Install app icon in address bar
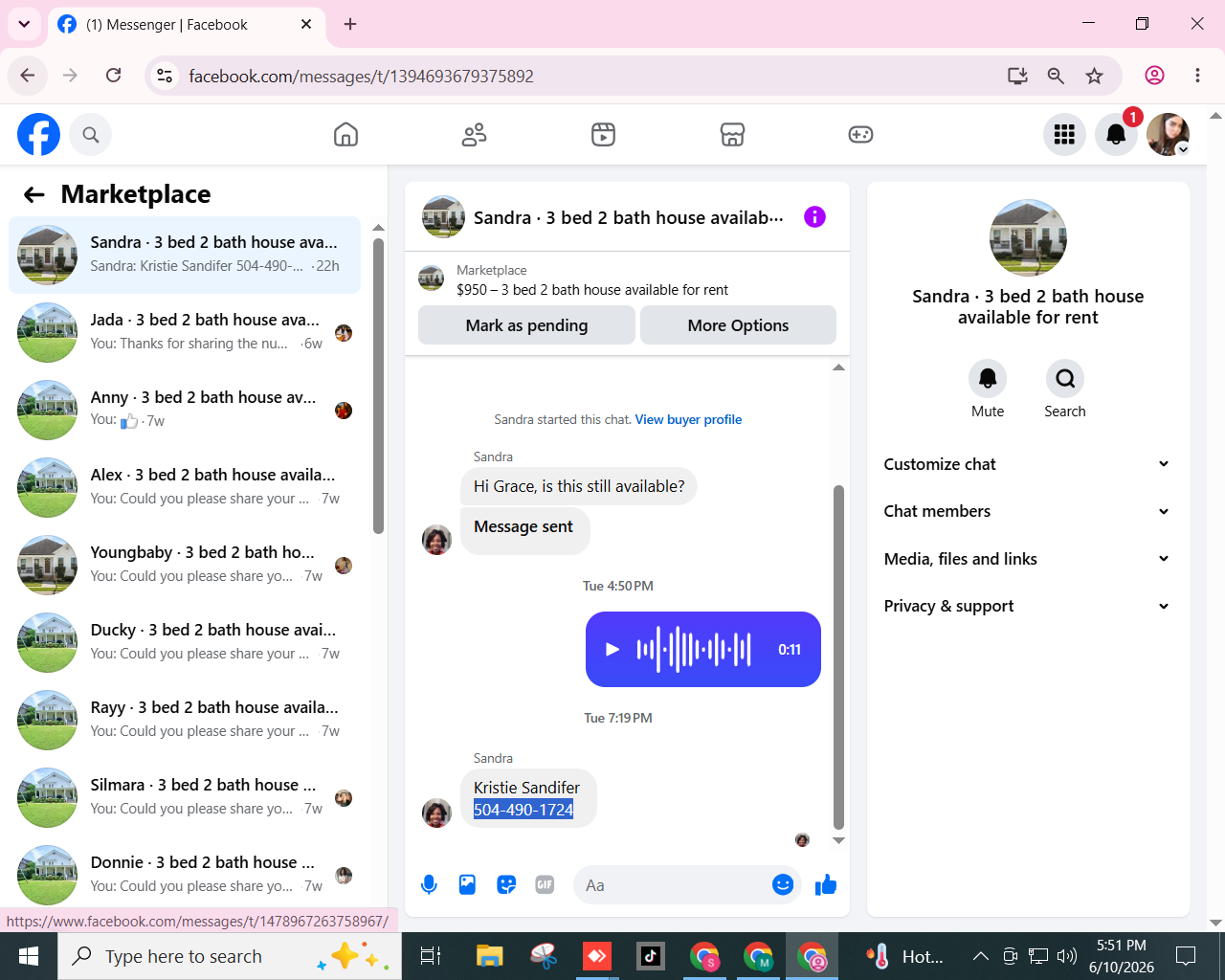The image size is (1225, 980). [1017, 76]
